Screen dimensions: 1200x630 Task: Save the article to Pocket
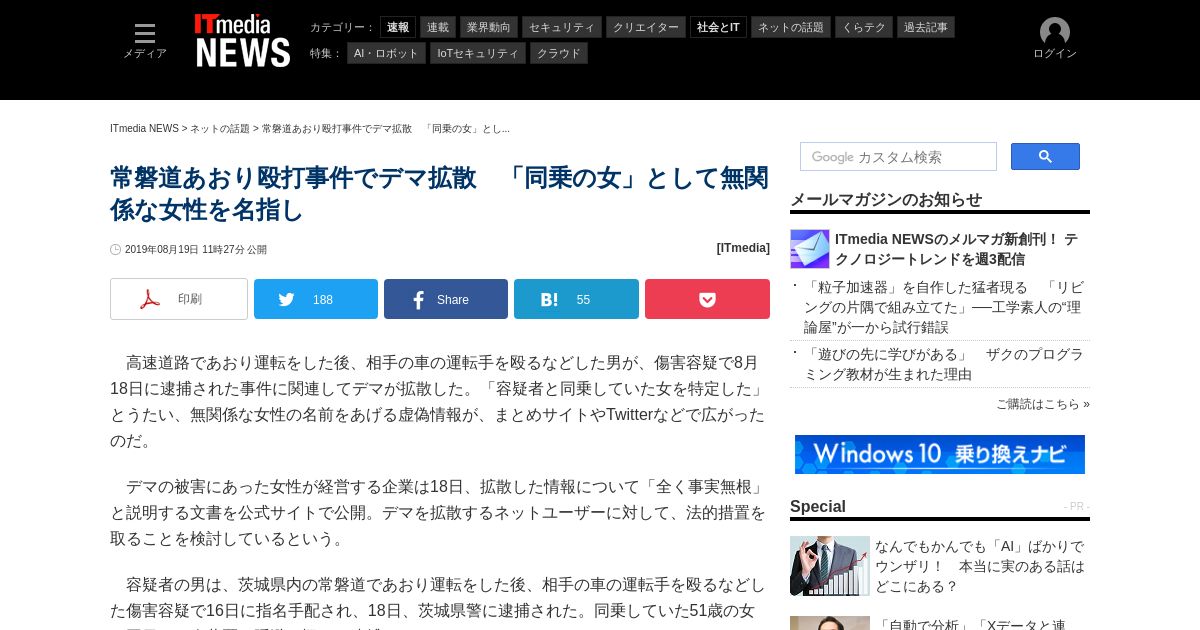click(707, 299)
